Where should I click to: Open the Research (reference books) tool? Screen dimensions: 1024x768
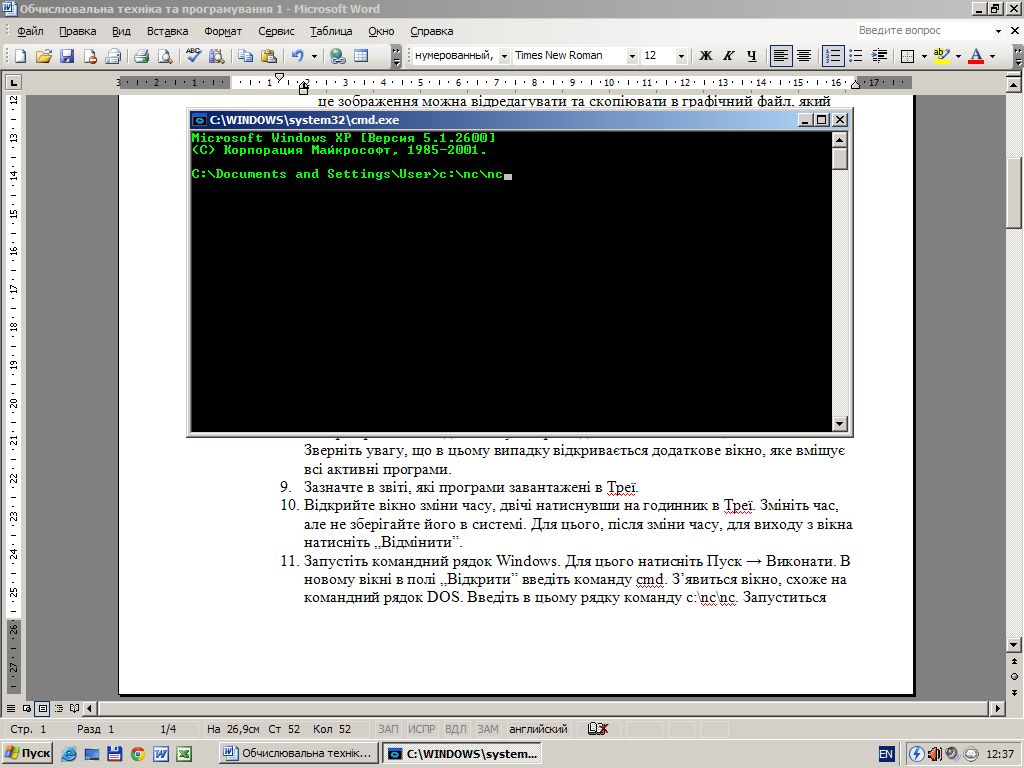click(216, 56)
